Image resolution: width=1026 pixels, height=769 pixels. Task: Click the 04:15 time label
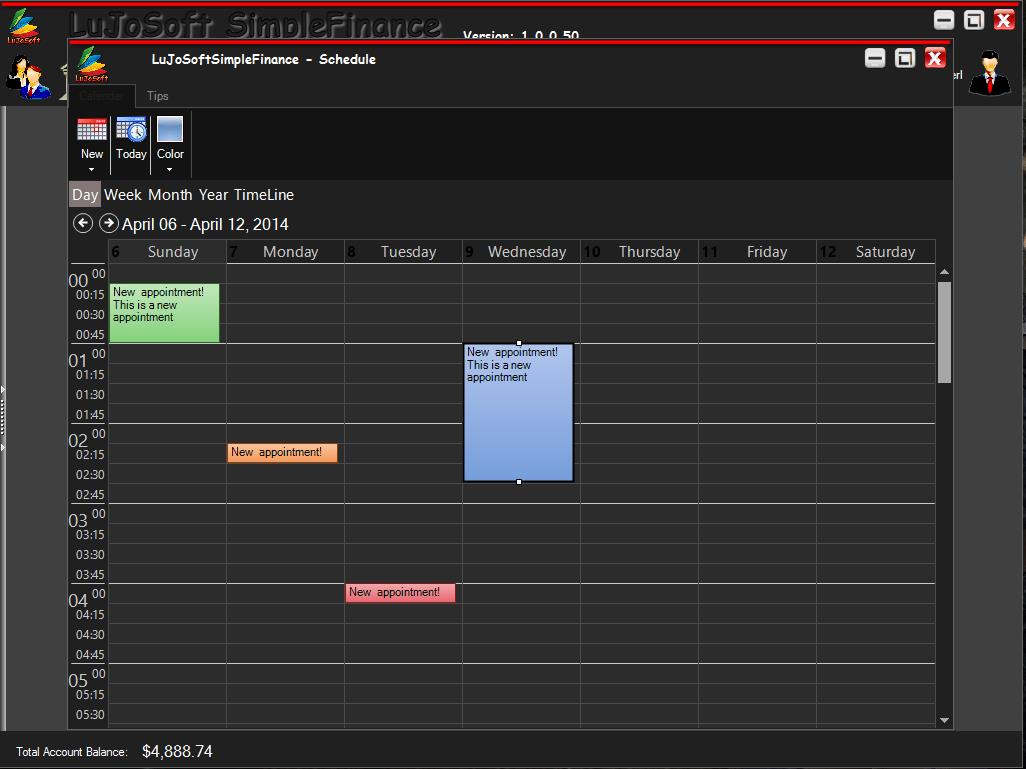pyautogui.click(x=90, y=615)
